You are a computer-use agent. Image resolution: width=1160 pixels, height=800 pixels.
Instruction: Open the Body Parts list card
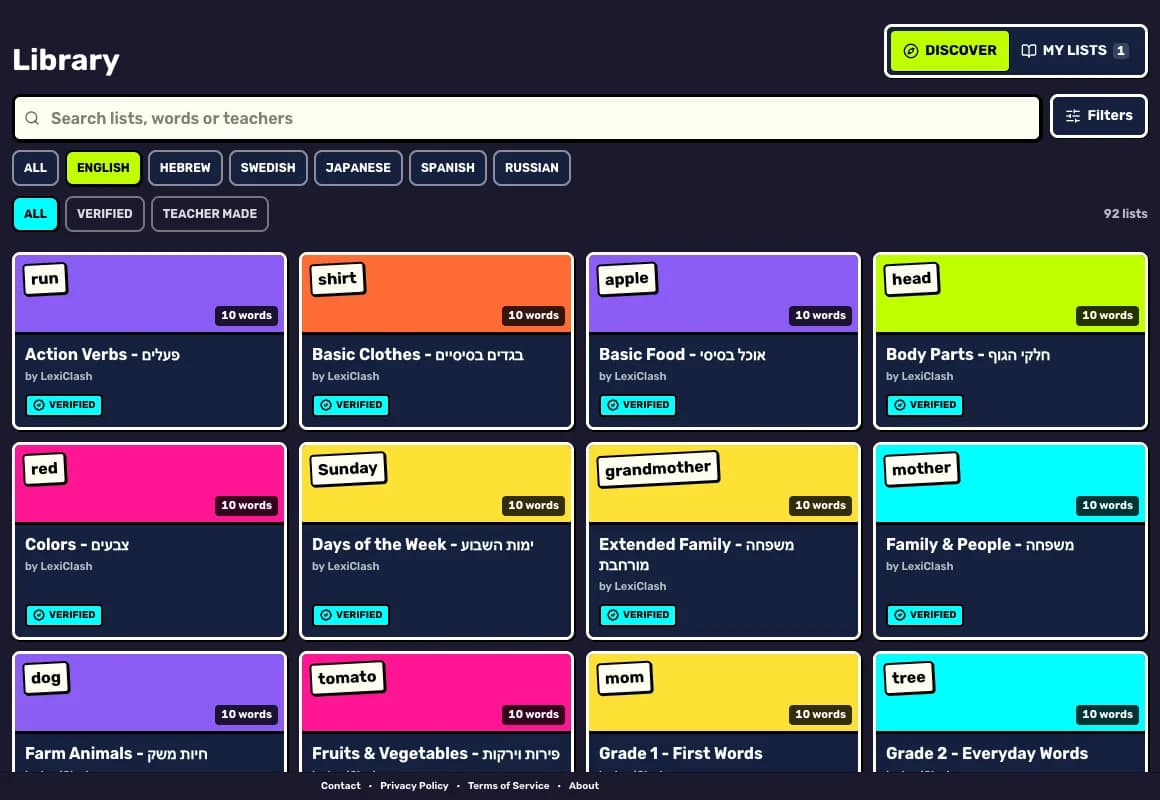(x=1011, y=341)
